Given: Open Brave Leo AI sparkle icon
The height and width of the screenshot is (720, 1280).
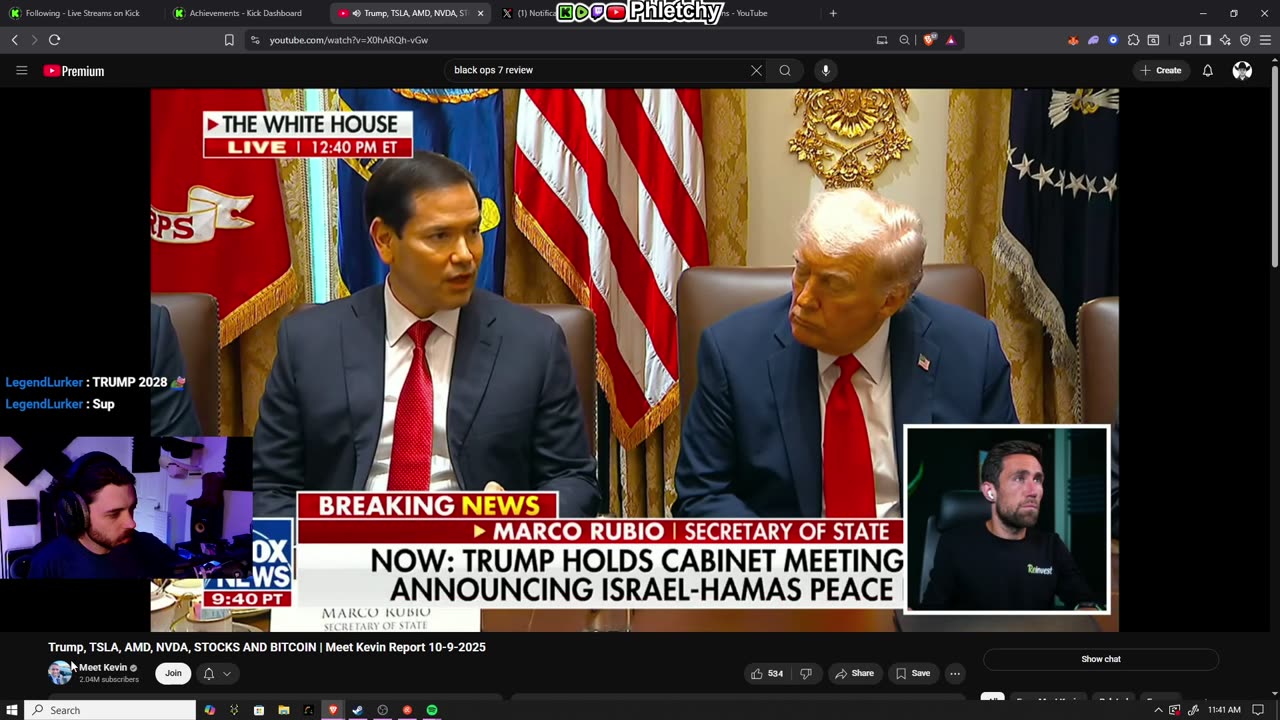Looking at the screenshot, I should (1225, 40).
